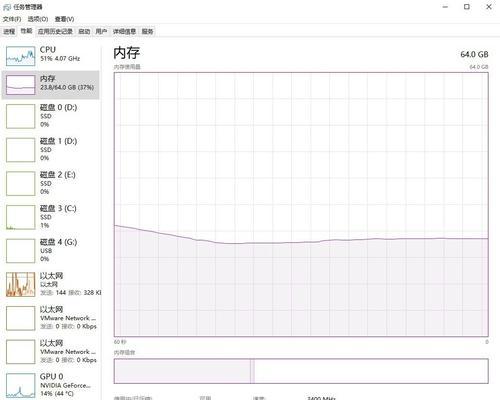This screenshot has width=500, height=400.
Task: Open the 磁盘 0 (D:) SSD entry
Action: (51, 116)
